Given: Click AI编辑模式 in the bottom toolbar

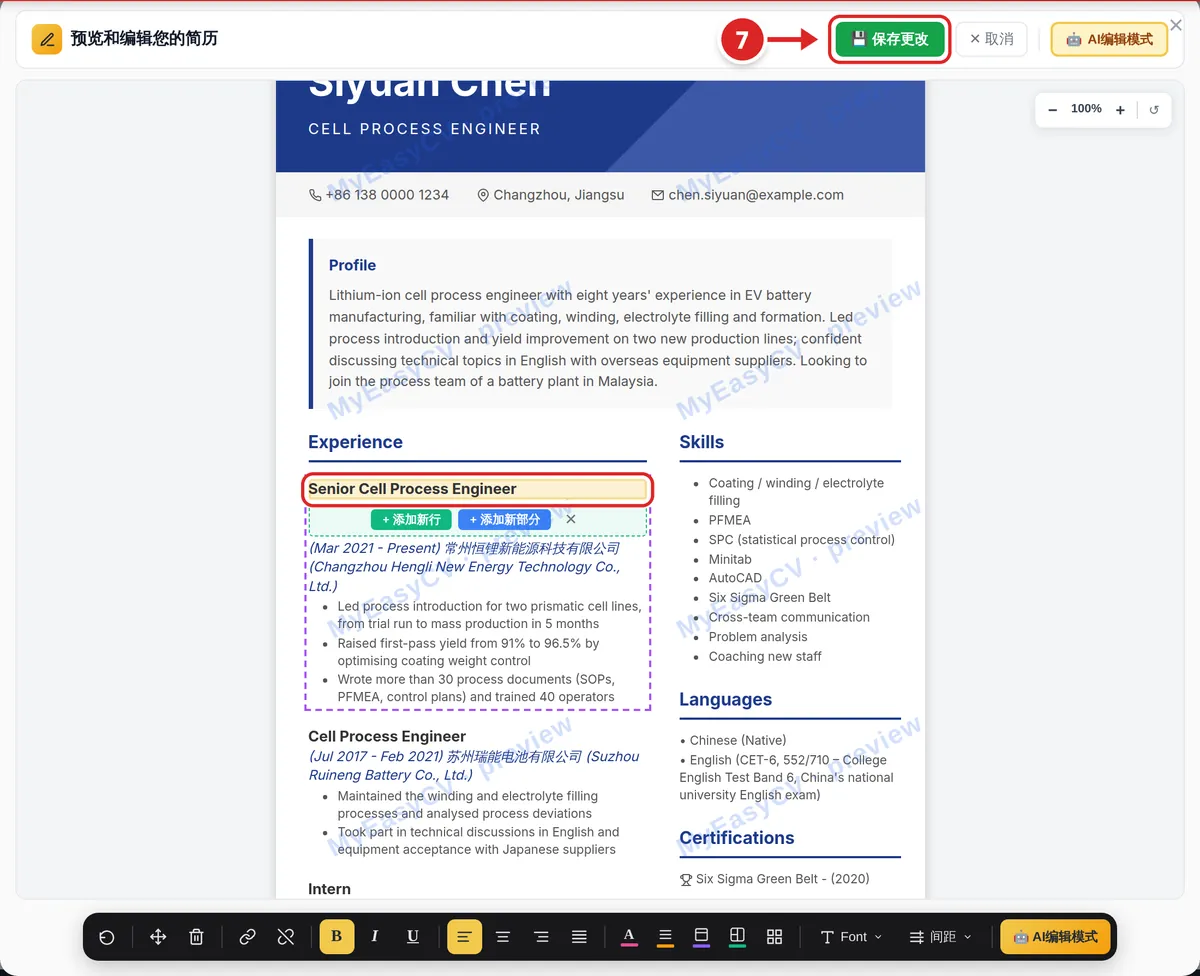Looking at the screenshot, I should [x=1055, y=937].
